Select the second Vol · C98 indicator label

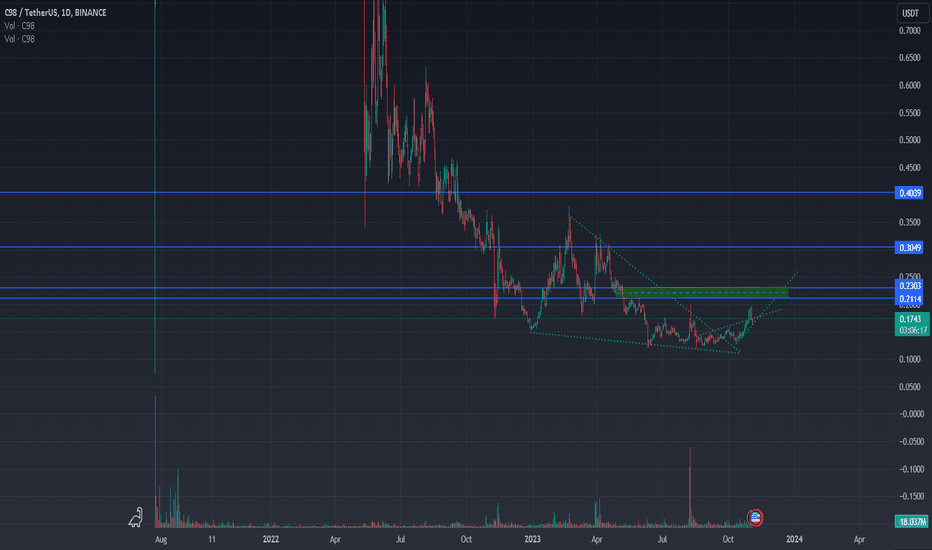click(x=20, y=39)
